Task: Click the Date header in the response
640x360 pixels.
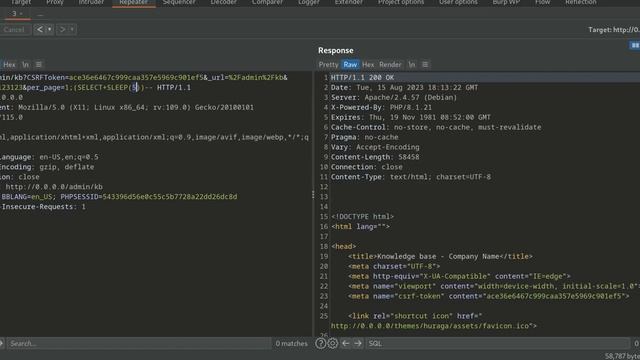Action: pyautogui.click(x=404, y=87)
